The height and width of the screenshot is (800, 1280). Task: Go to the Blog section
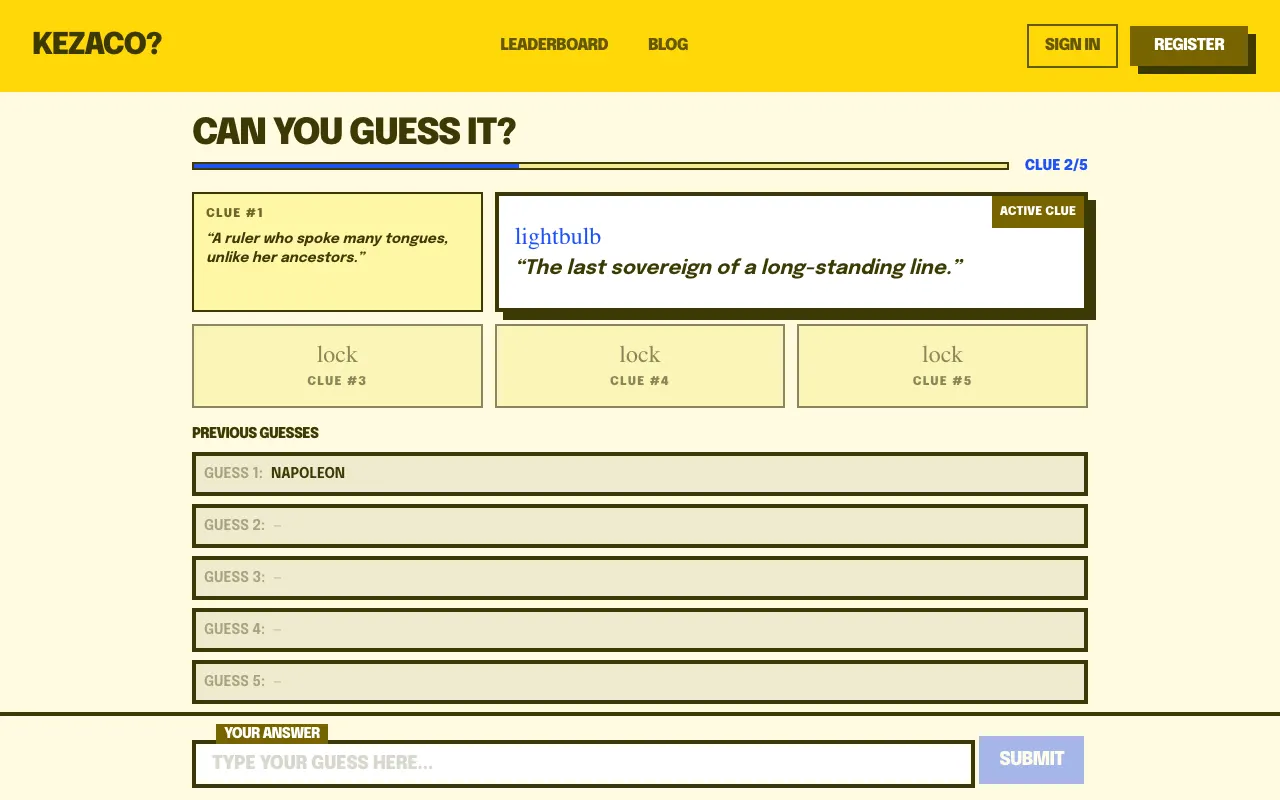[668, 44]
